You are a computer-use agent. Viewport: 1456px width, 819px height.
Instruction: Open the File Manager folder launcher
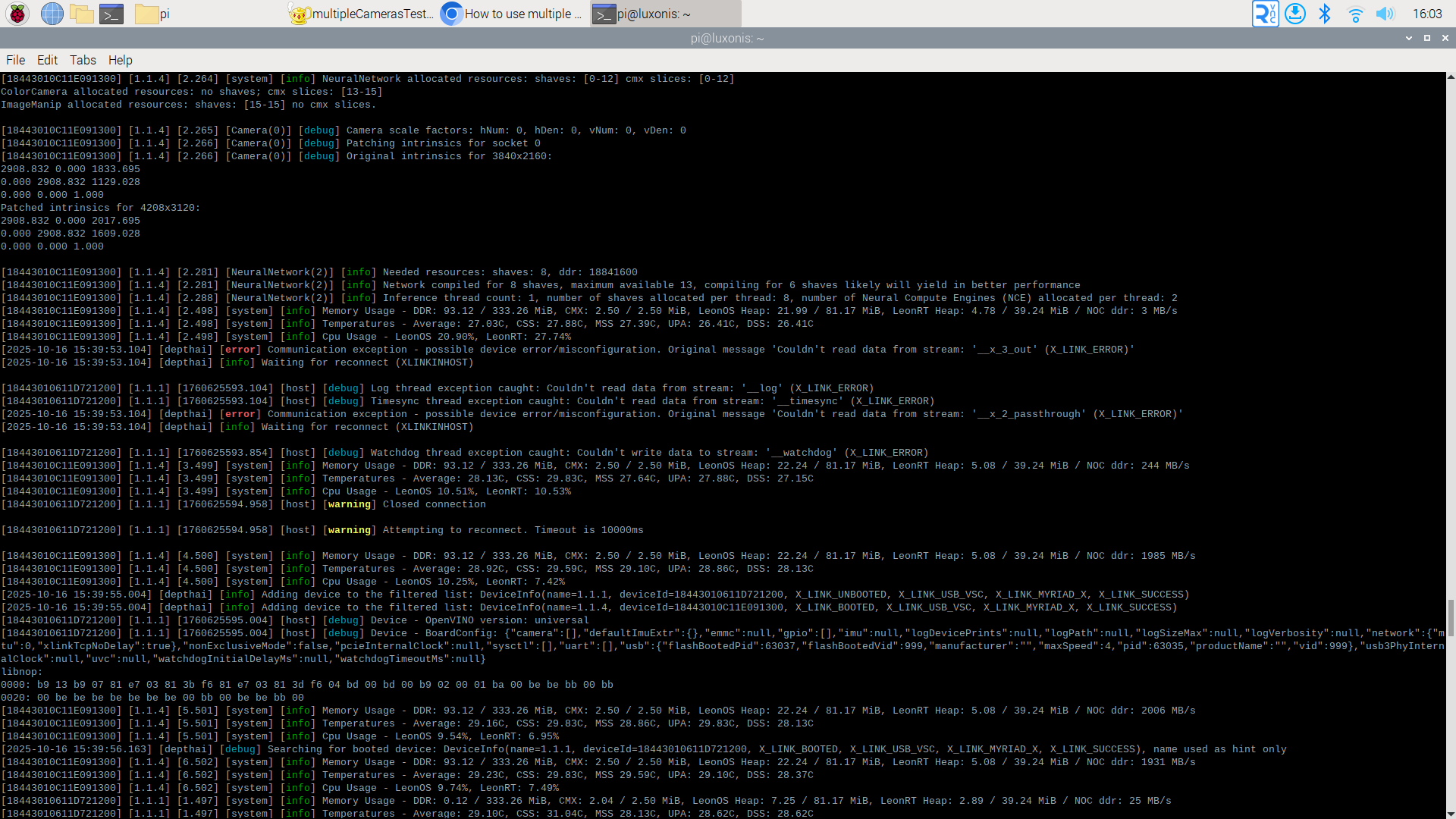(x=82, y=14)
